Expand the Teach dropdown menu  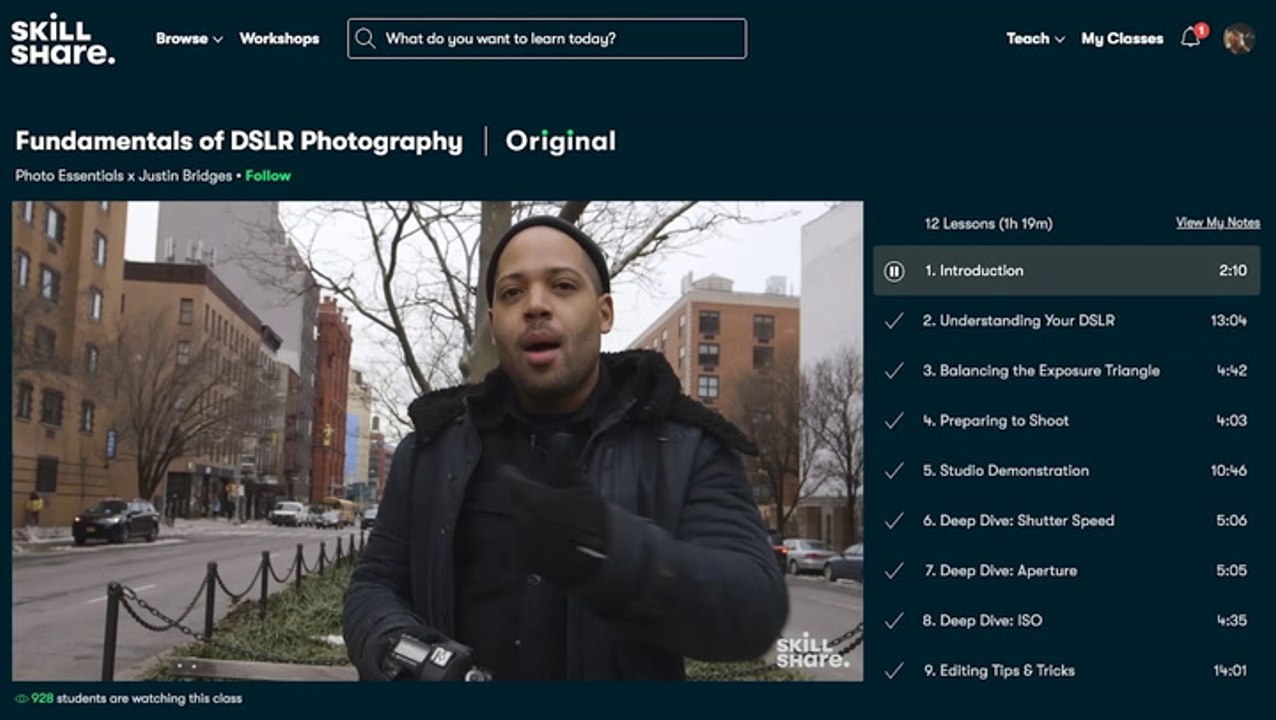[x=1035, y=39]
